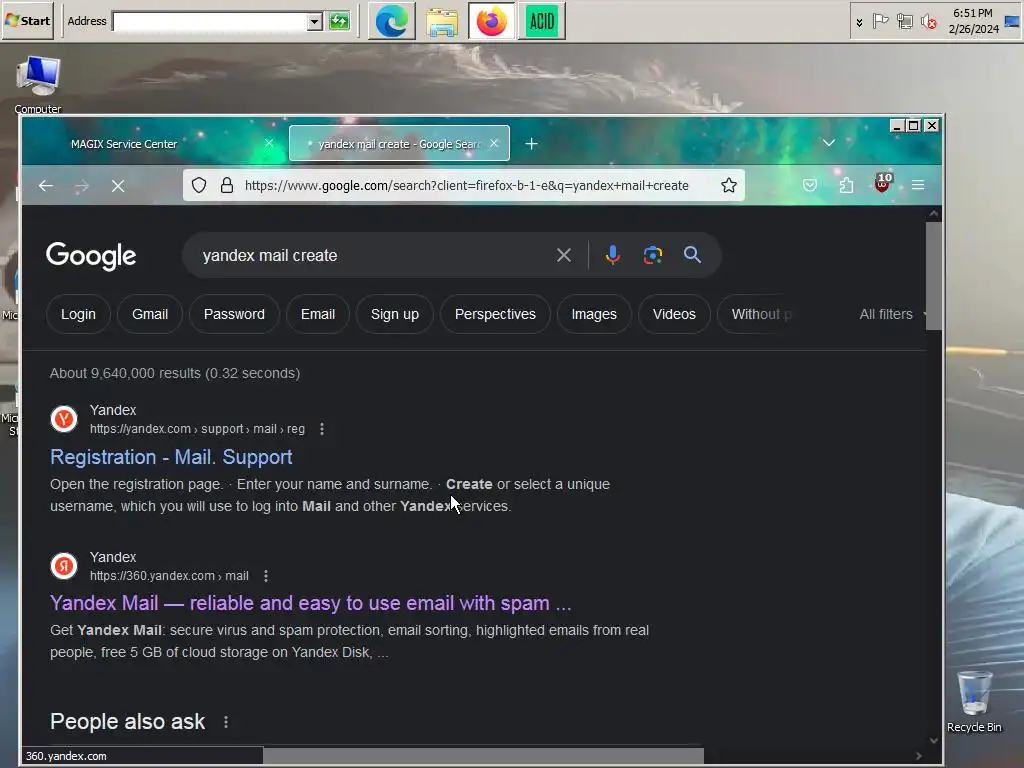Click the Start button
This screenshot has height=768, width=1024.
point(27,21)
